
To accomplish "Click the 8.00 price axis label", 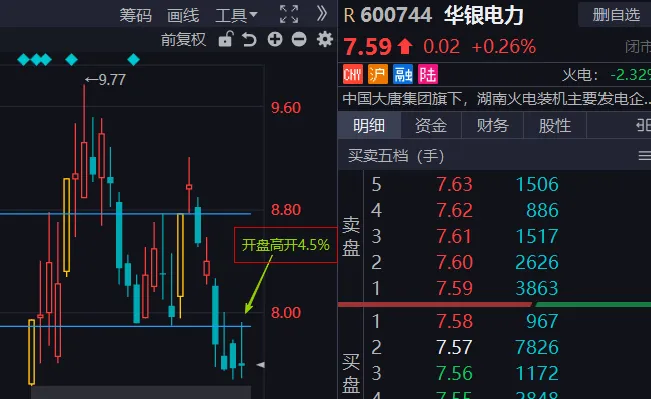I will coord(286,313).
